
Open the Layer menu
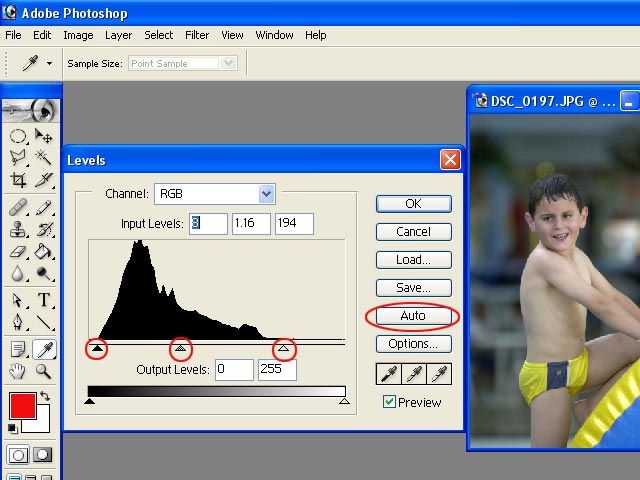pyautogui.click(x=118, y=35)
